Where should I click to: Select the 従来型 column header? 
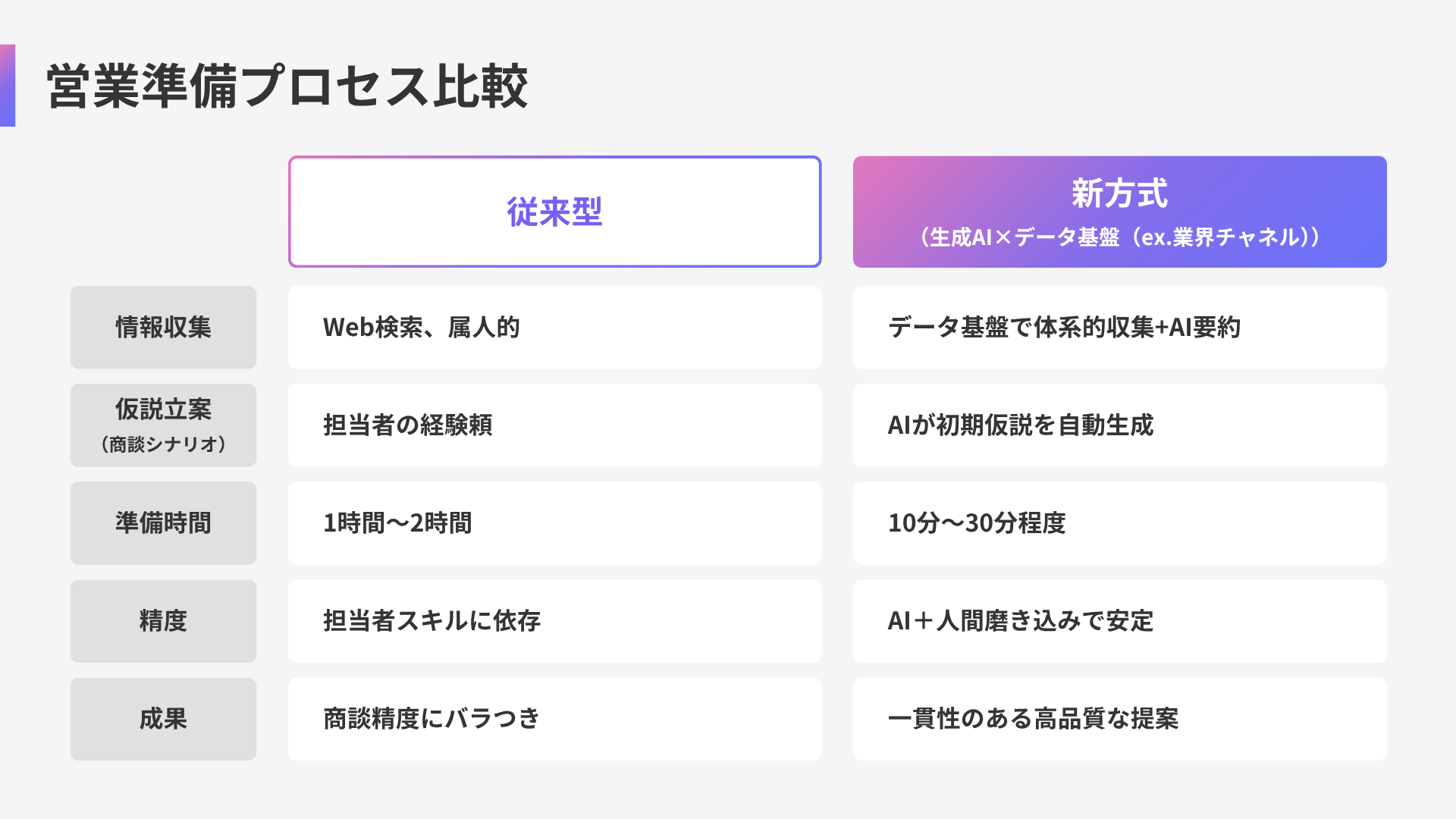tap(554, 212)
